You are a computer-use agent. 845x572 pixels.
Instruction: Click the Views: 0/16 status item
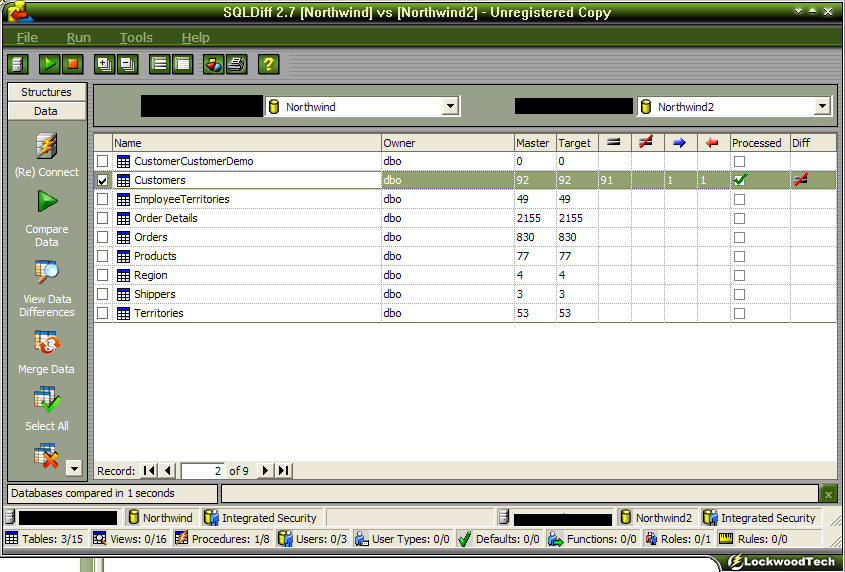[130, 539]
